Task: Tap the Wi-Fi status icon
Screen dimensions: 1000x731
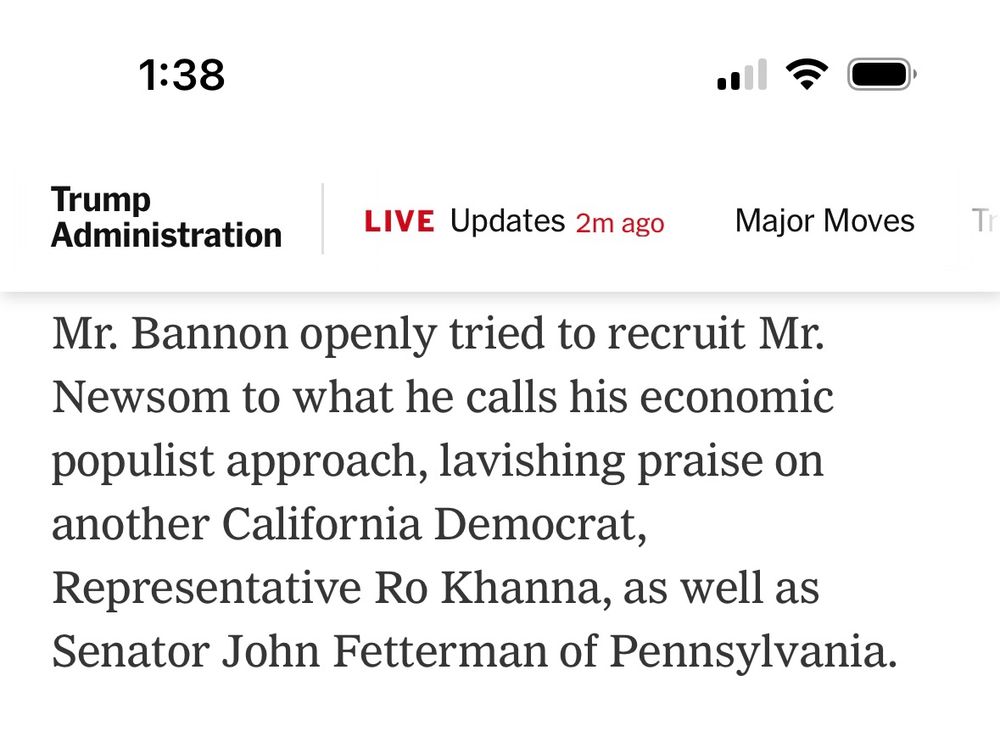Action: pyautogui.click(x=806, y=74)
